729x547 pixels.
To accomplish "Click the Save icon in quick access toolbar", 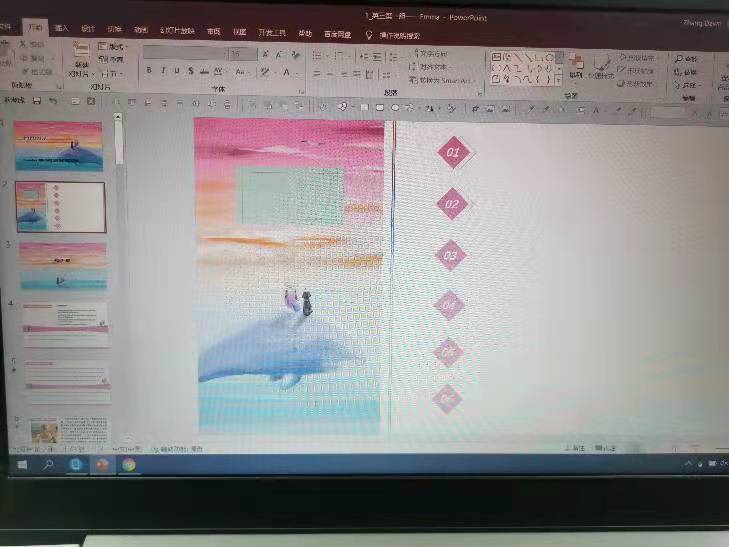I will click(x=37, y=100).
